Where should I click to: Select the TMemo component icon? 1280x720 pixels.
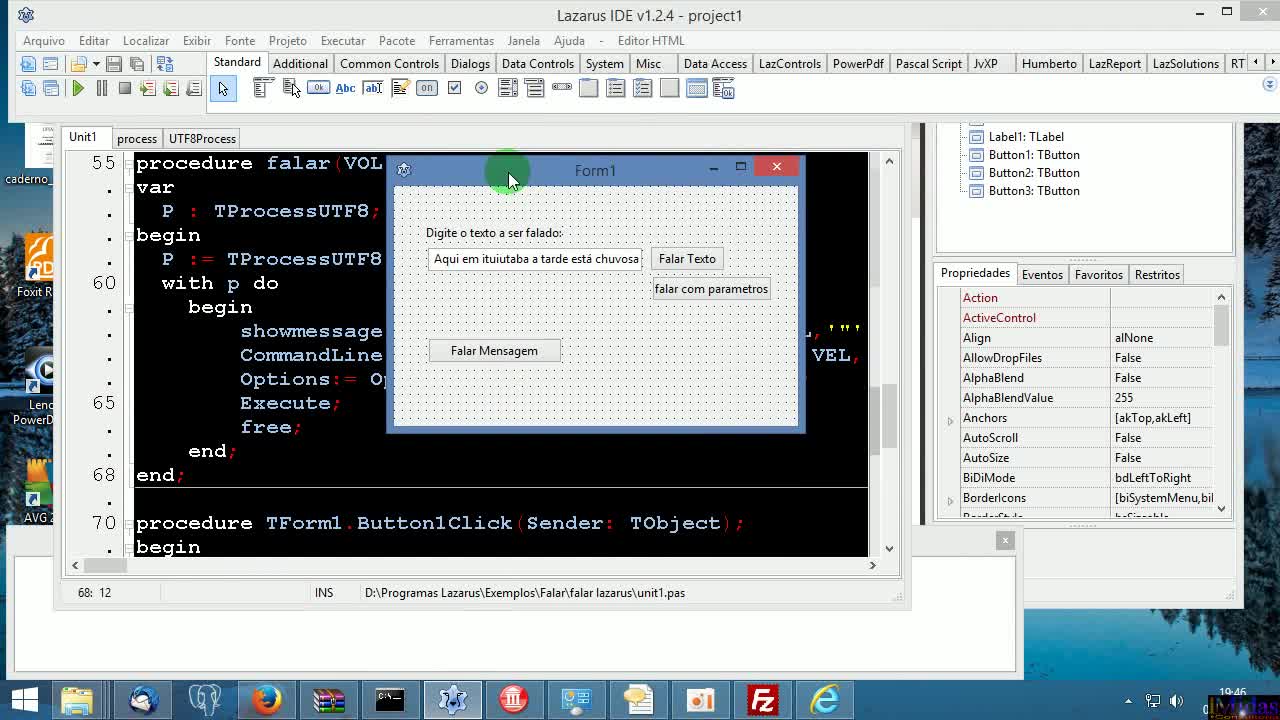coord(399,88)
